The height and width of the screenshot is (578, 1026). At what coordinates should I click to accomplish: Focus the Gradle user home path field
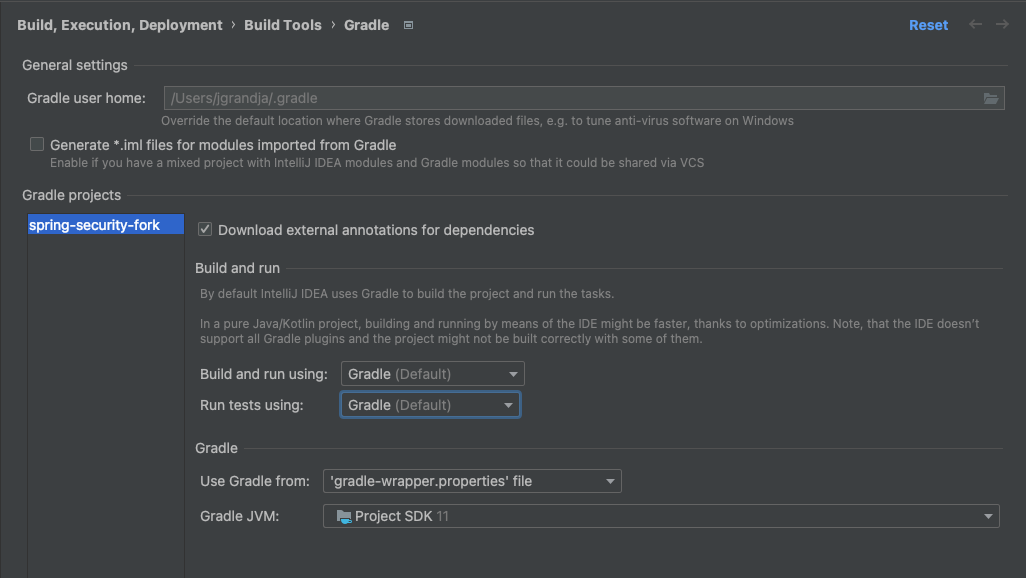pyautogui.click(x=570, y=98)
